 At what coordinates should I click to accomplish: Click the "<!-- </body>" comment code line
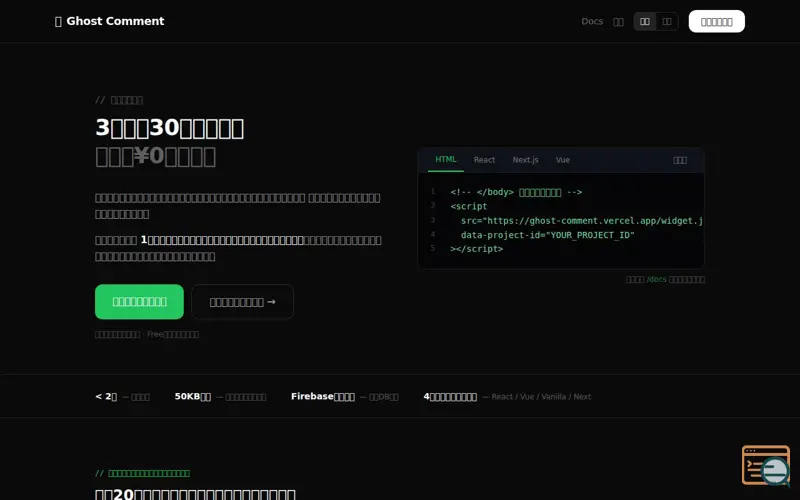[516, 192]
